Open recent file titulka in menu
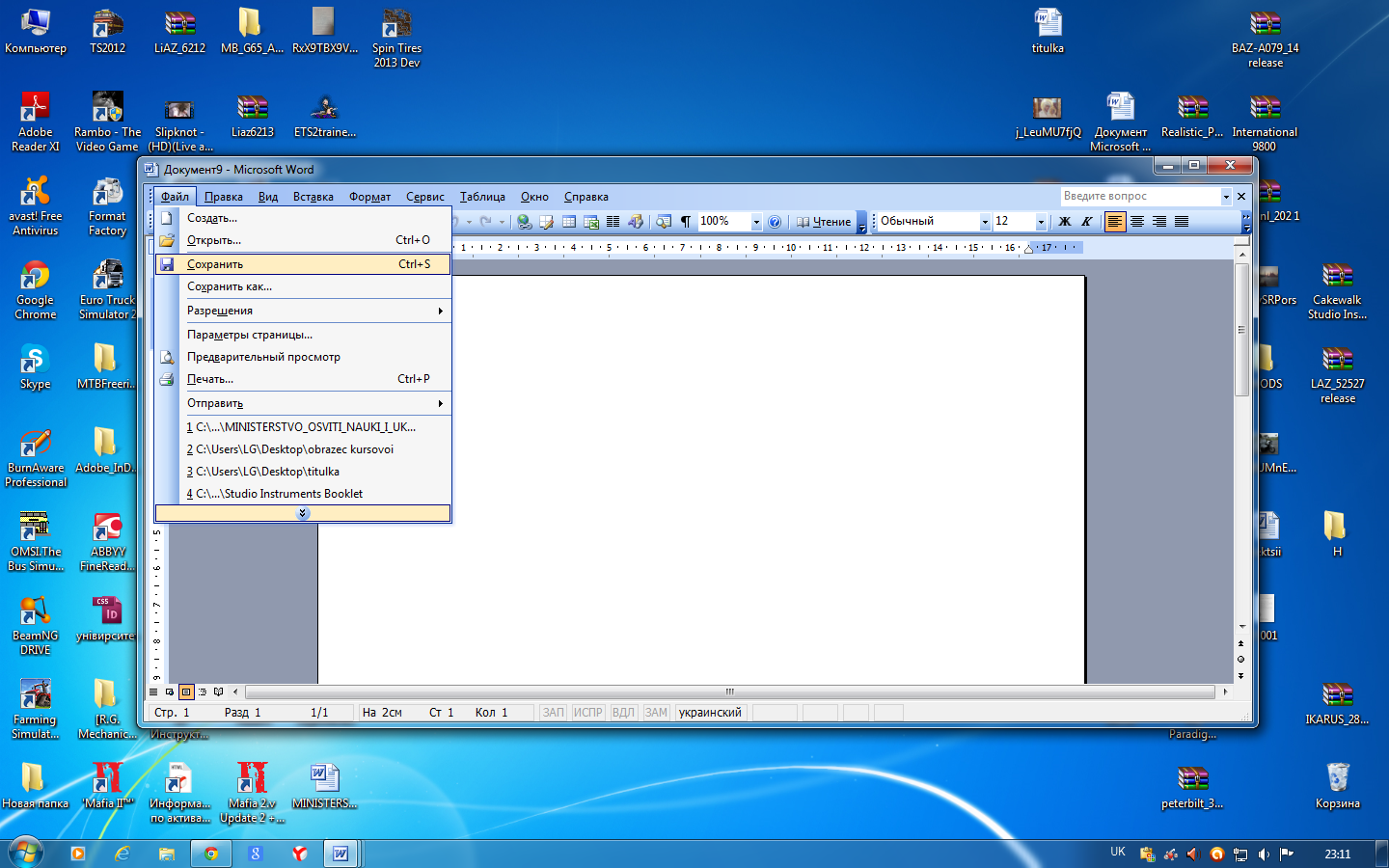 coord(303,472)
